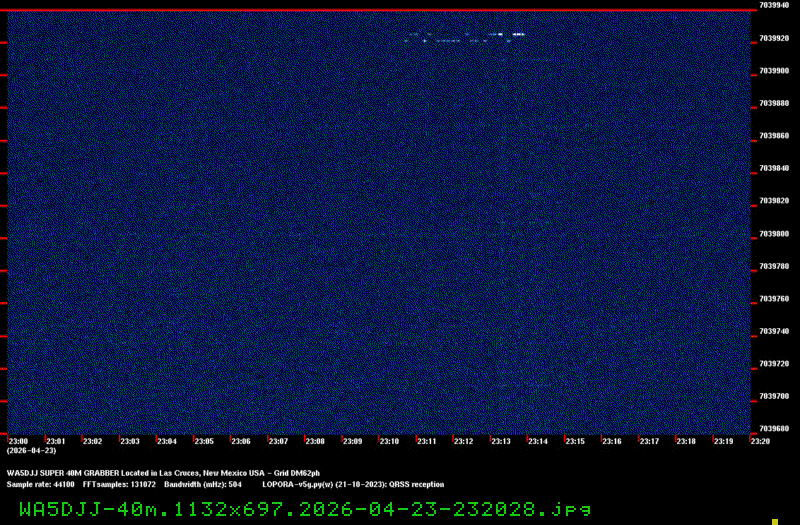
Task: Select the 'Sample rate: 44100' text
Action: click(x=40, y=484)
